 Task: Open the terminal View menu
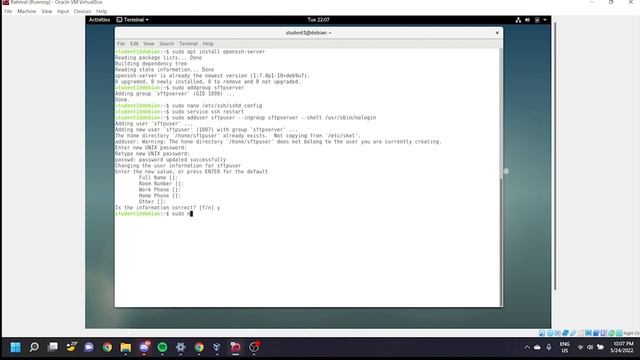pos(149,44)
